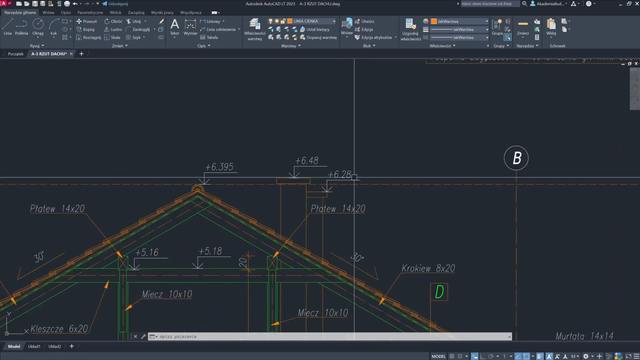Screen dimensions: 640x360
Task: Toggle polar tracking in status bar
Action: (x=491, y=356)
